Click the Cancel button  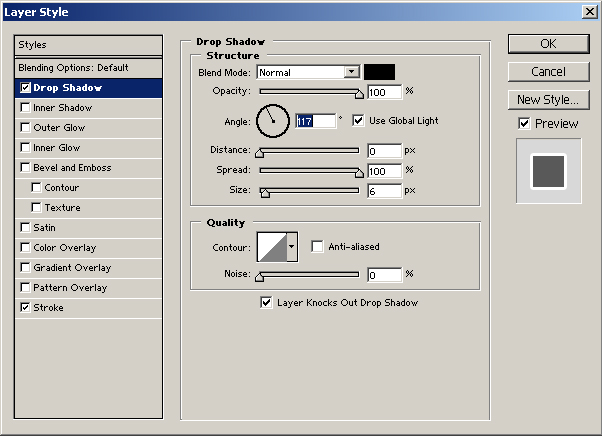(549, 72)
